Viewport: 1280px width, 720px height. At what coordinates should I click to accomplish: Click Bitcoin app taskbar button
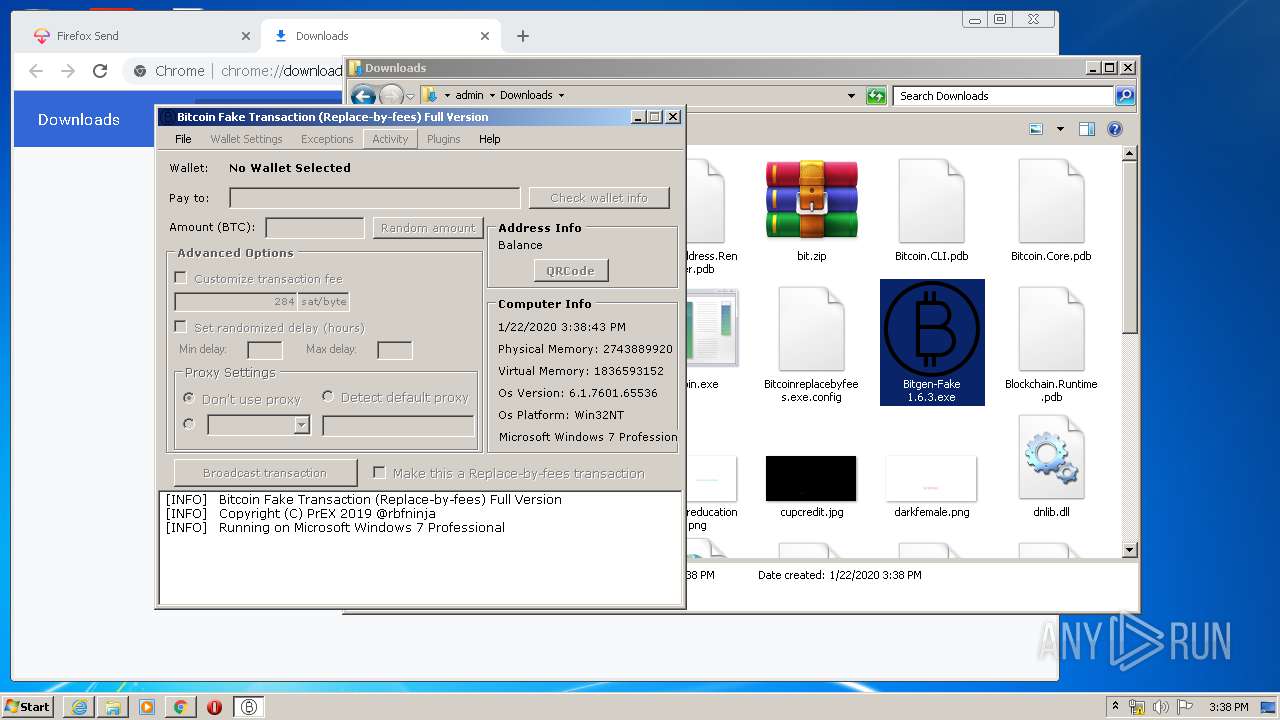tap(249, 707)
